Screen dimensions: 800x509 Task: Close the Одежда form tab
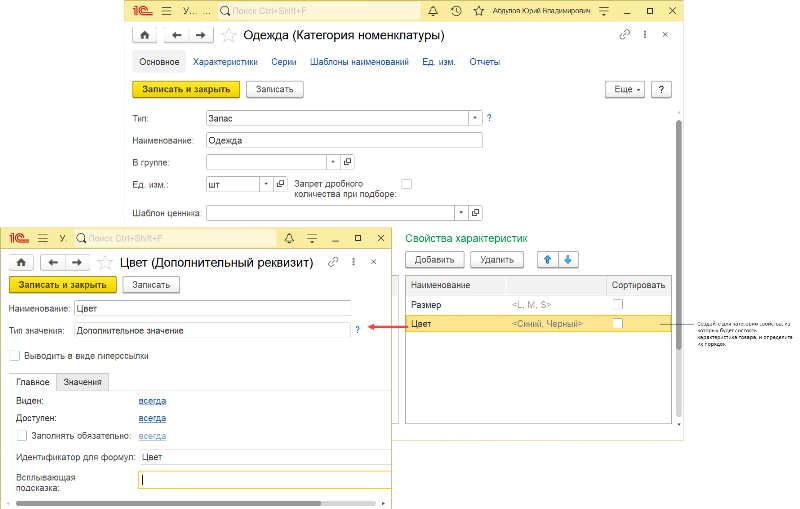coord(665,35)
